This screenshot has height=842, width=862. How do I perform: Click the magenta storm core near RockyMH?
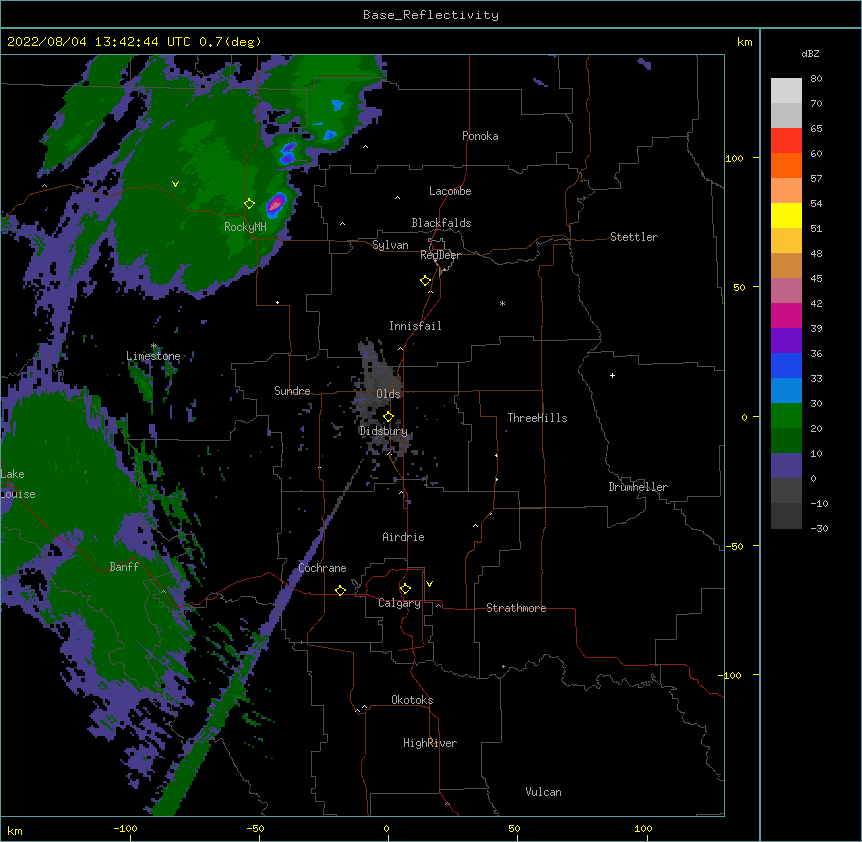coord(275,204)
